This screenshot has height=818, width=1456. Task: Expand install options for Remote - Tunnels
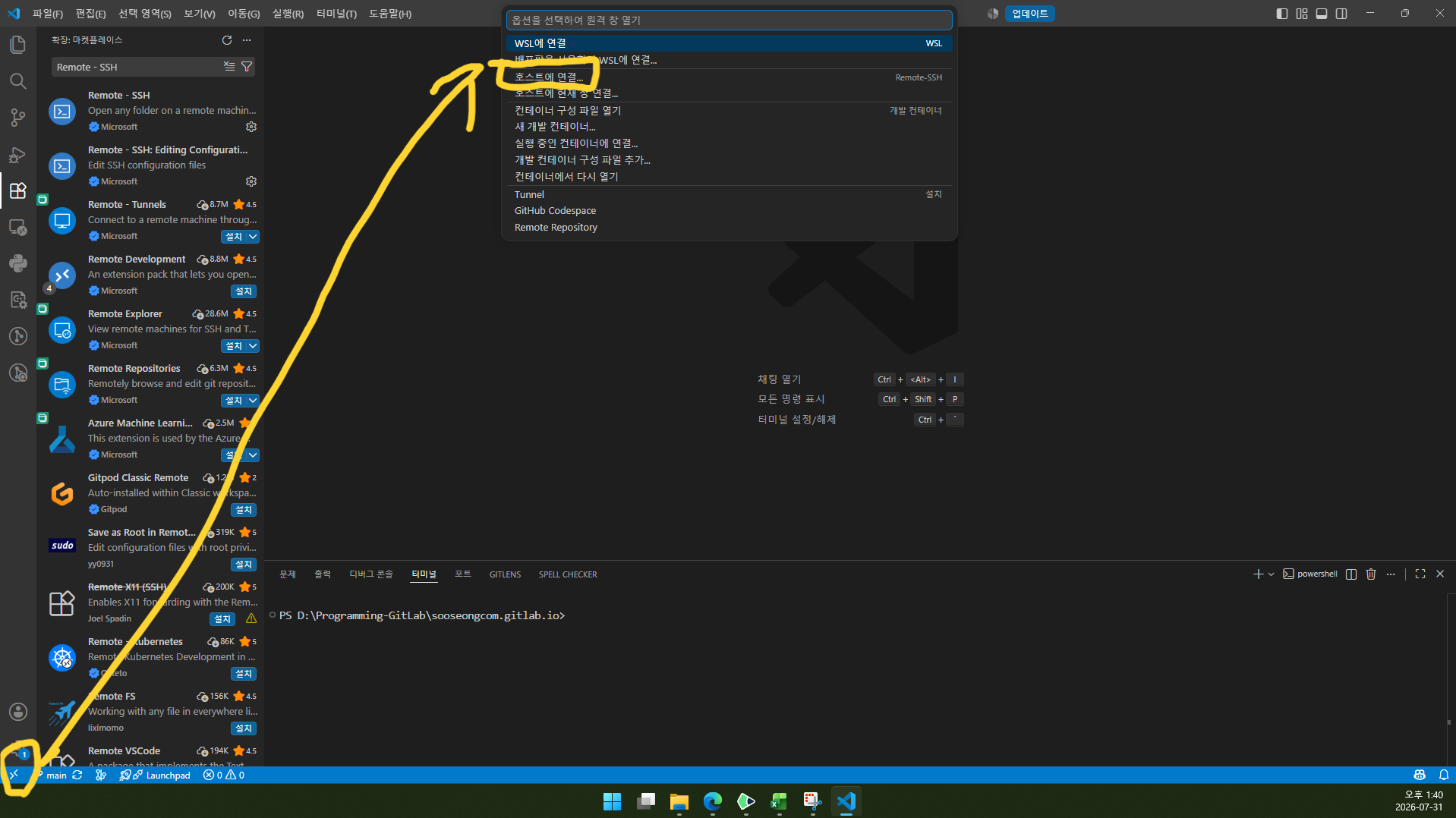254,237
